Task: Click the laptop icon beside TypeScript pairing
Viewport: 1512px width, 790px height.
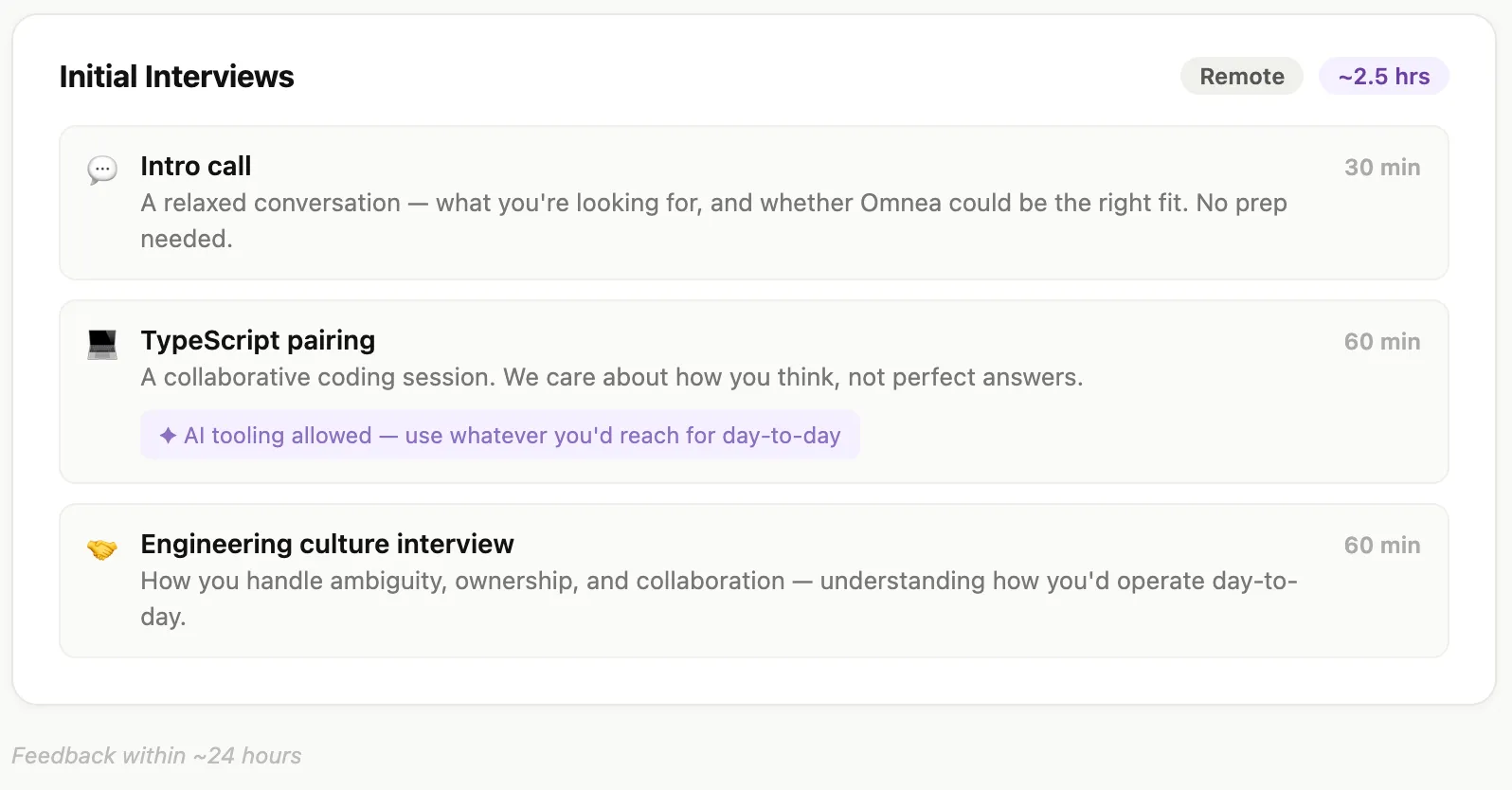Action: point(102,344)
